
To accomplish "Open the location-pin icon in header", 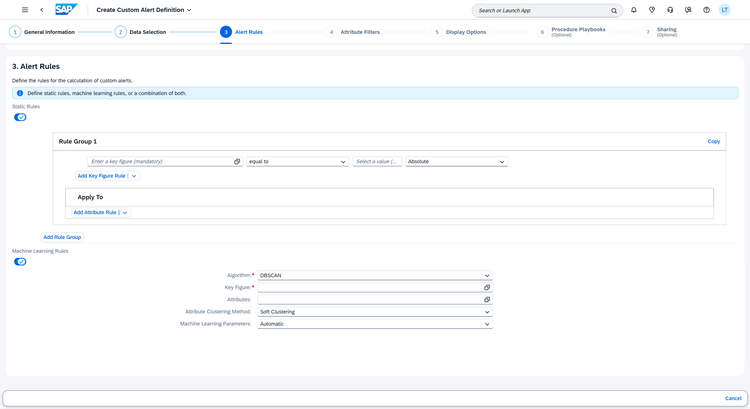I will tap(652, 10).
